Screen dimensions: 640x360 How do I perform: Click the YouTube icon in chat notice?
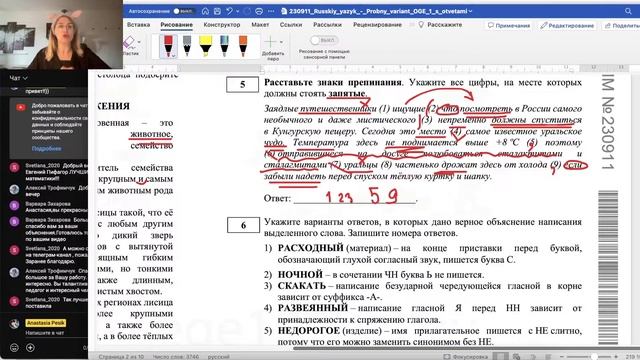pos(21,107)
